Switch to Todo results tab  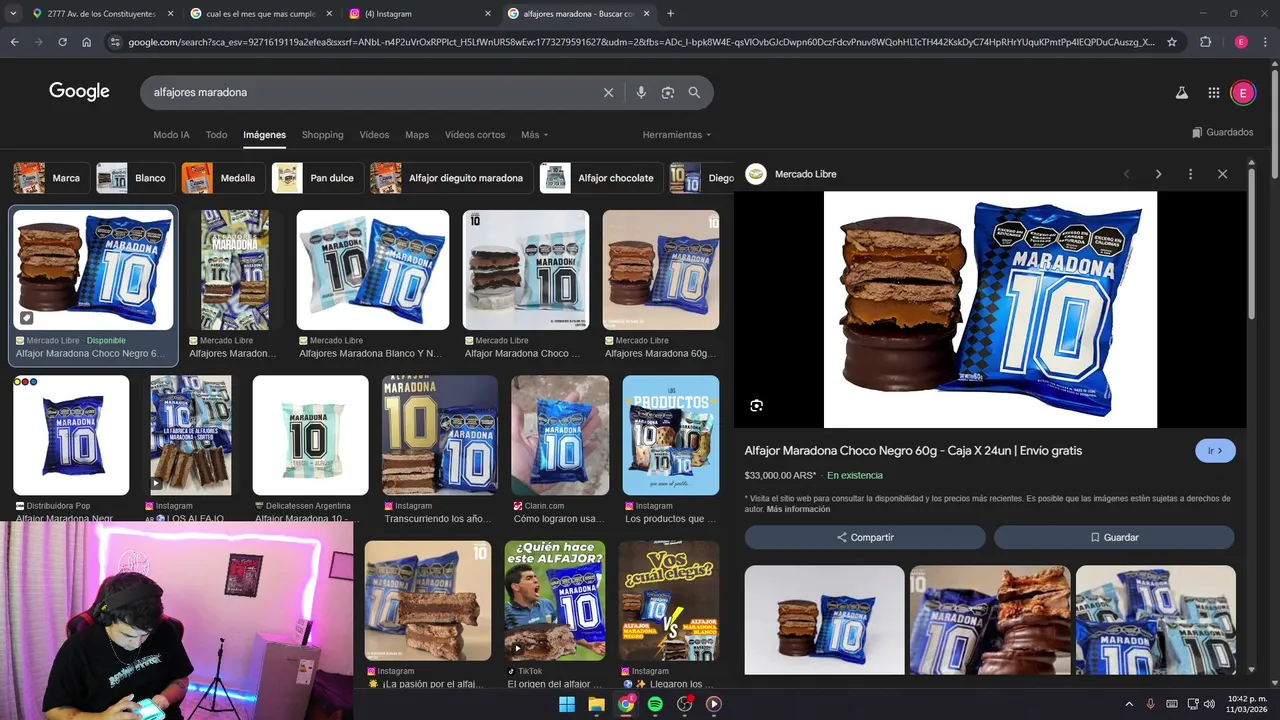(x=216, y=135)
